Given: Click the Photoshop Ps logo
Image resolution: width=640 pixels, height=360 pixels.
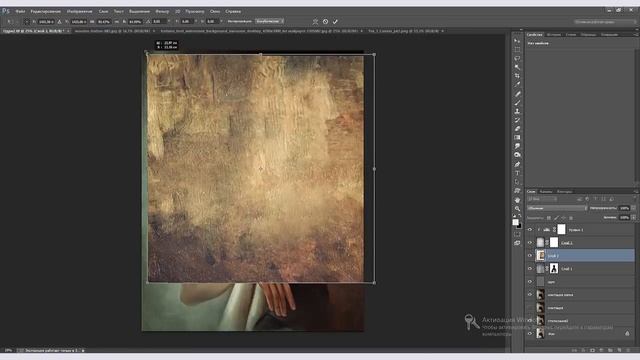Looking at the screenshot, I should (x=6, y=11).
